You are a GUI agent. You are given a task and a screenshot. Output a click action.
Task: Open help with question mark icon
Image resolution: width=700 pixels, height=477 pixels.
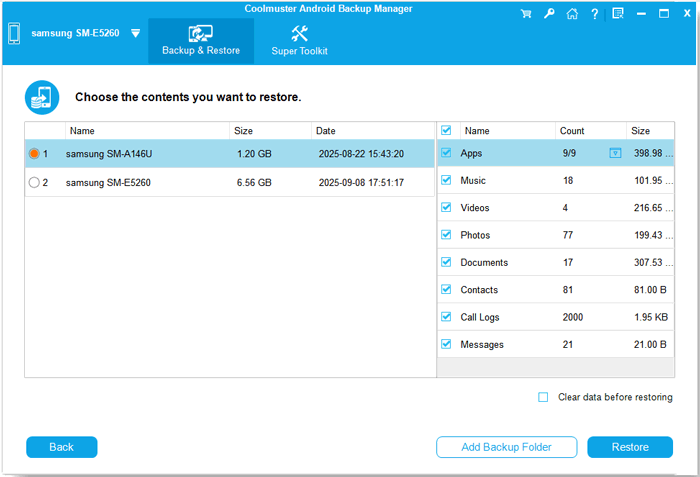point(595,14)
